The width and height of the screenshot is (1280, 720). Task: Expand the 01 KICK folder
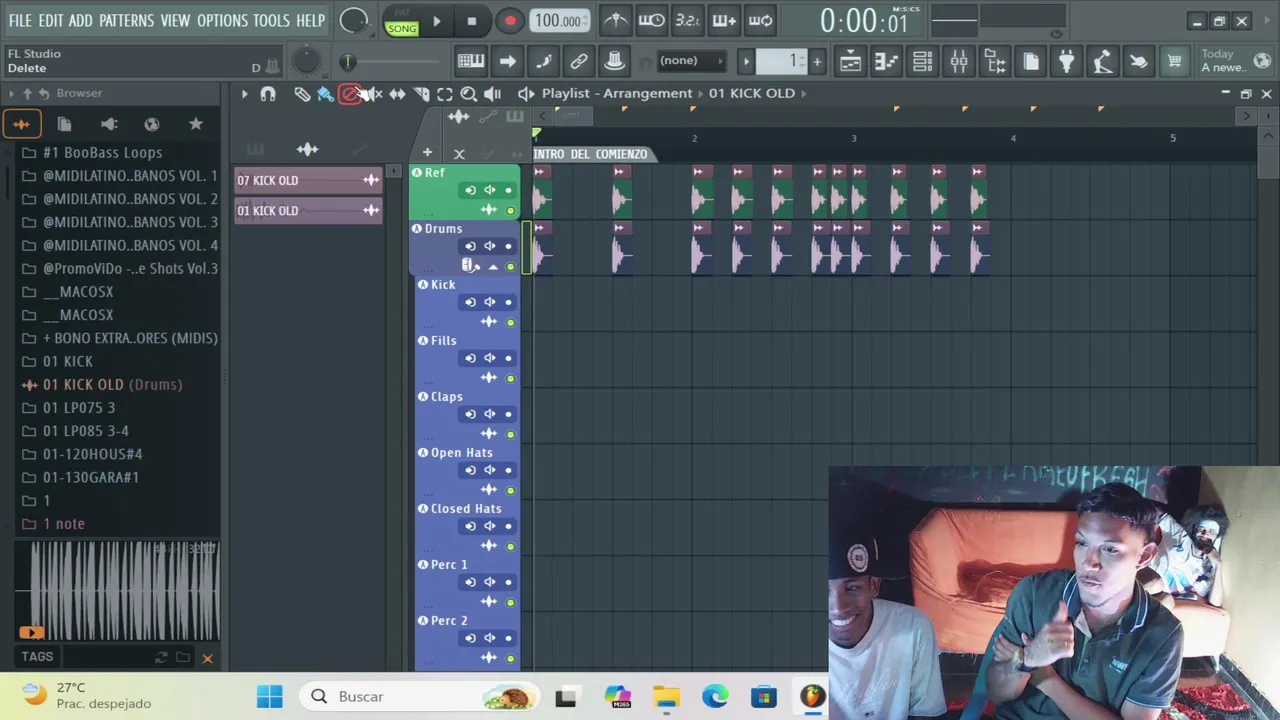[67, 361]
